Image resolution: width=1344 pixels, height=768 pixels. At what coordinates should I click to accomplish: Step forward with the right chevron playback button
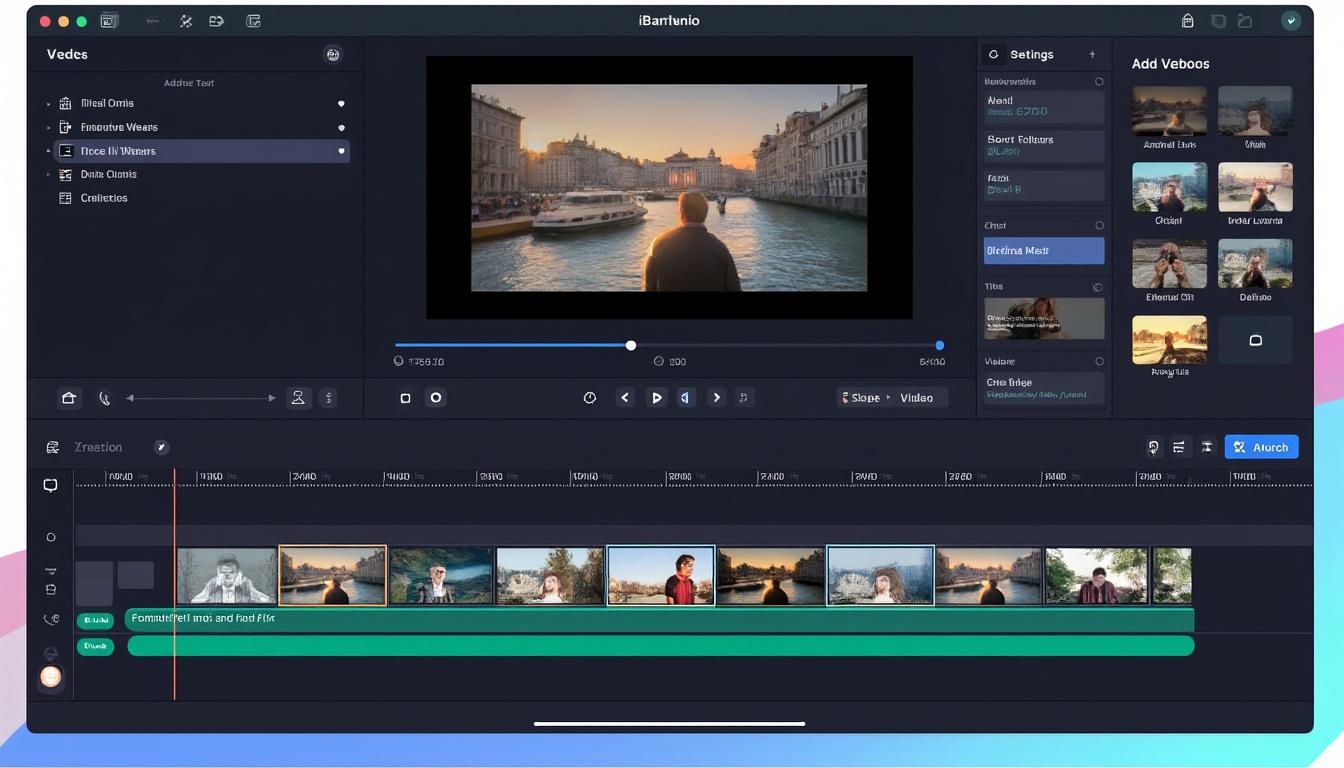coord(716,398)
